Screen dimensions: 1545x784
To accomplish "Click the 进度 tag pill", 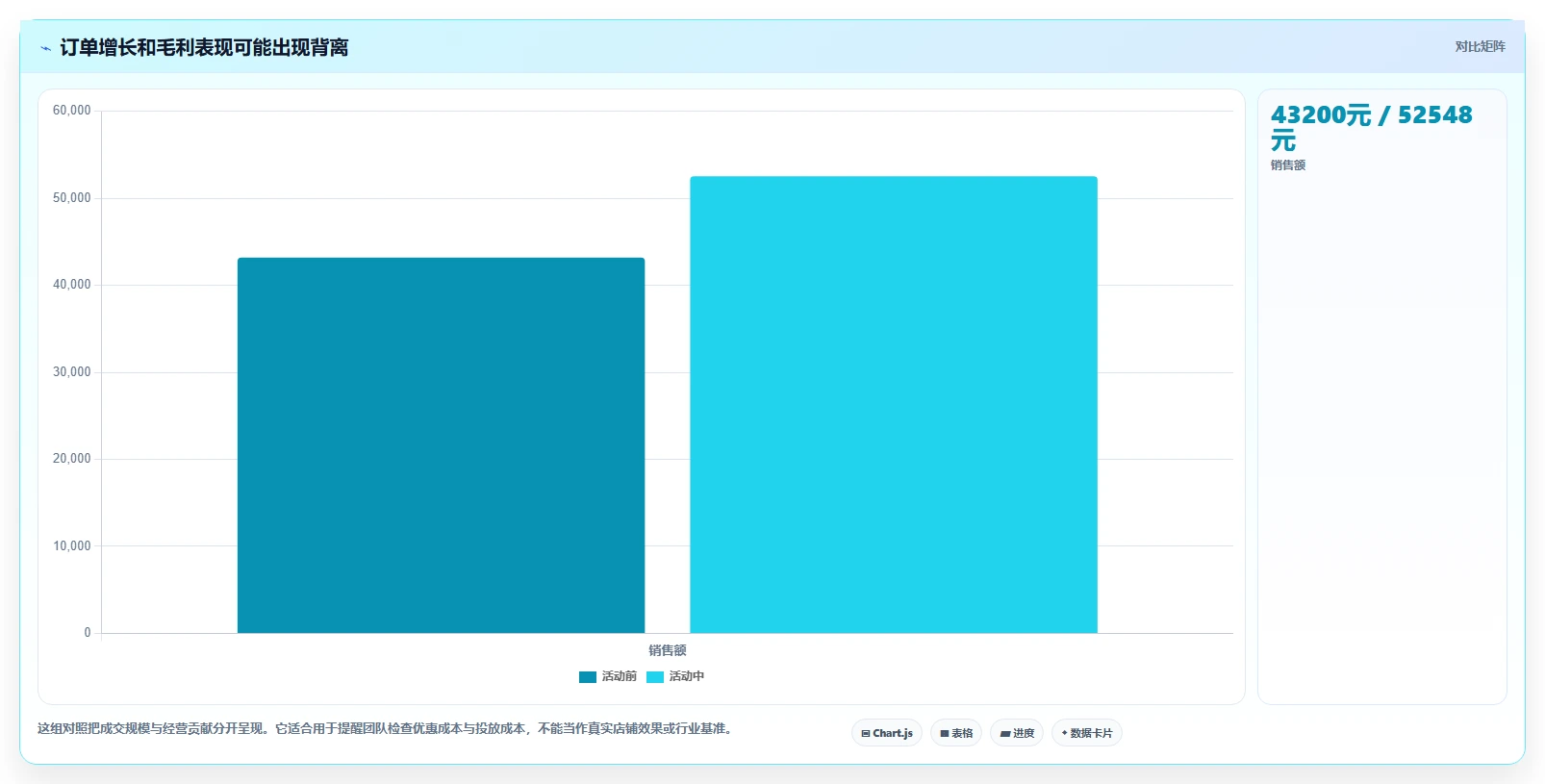I will click(1017, 733).
